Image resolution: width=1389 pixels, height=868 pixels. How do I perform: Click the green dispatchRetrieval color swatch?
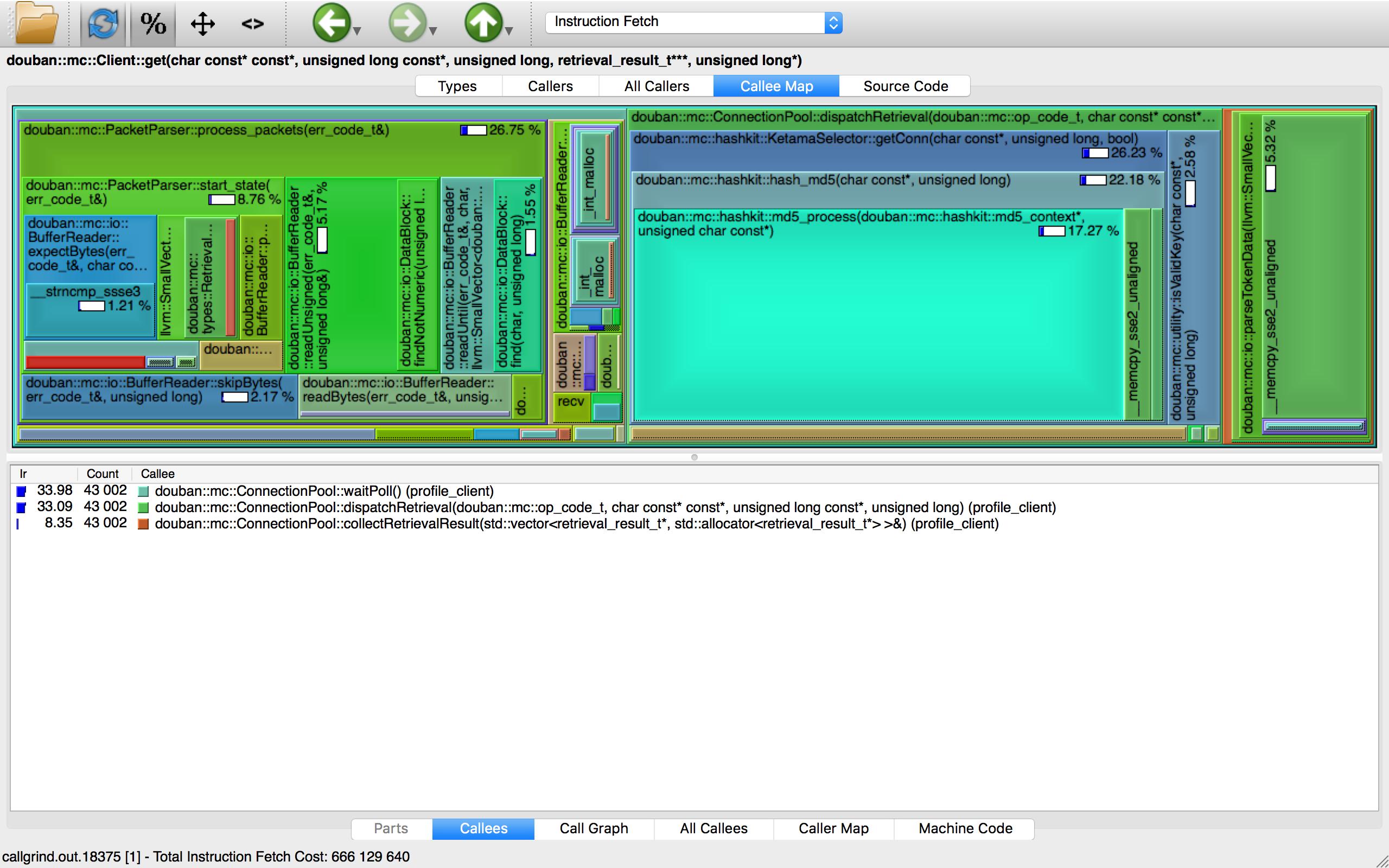(143, 507)
